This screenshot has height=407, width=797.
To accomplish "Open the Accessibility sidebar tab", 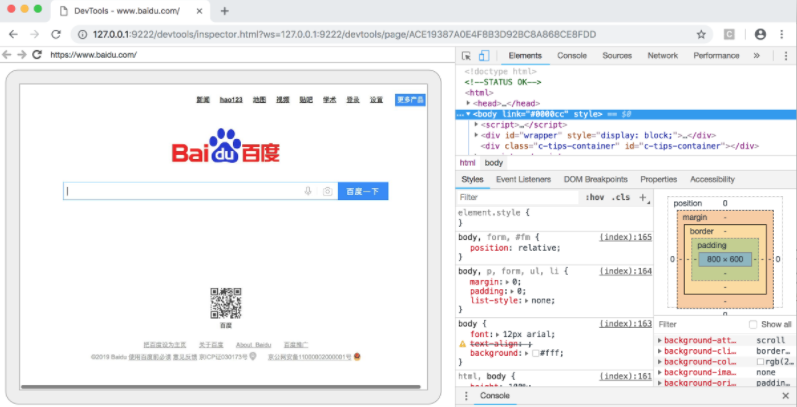I will point(712,179).
